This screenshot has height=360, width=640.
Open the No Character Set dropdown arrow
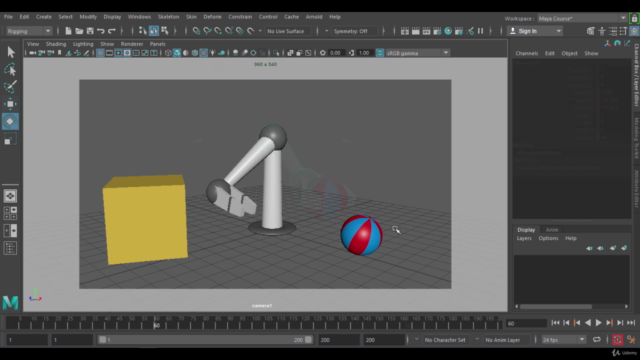click(x=417, y=339)
